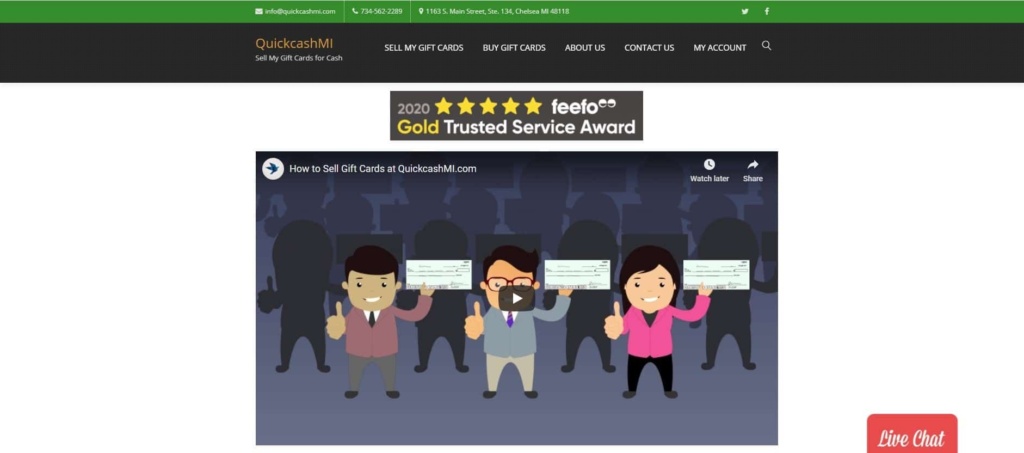The width and height of the screenshot is (1024, 453).
Task: Open the video channel avatar icon
Action: pos(273,168)
